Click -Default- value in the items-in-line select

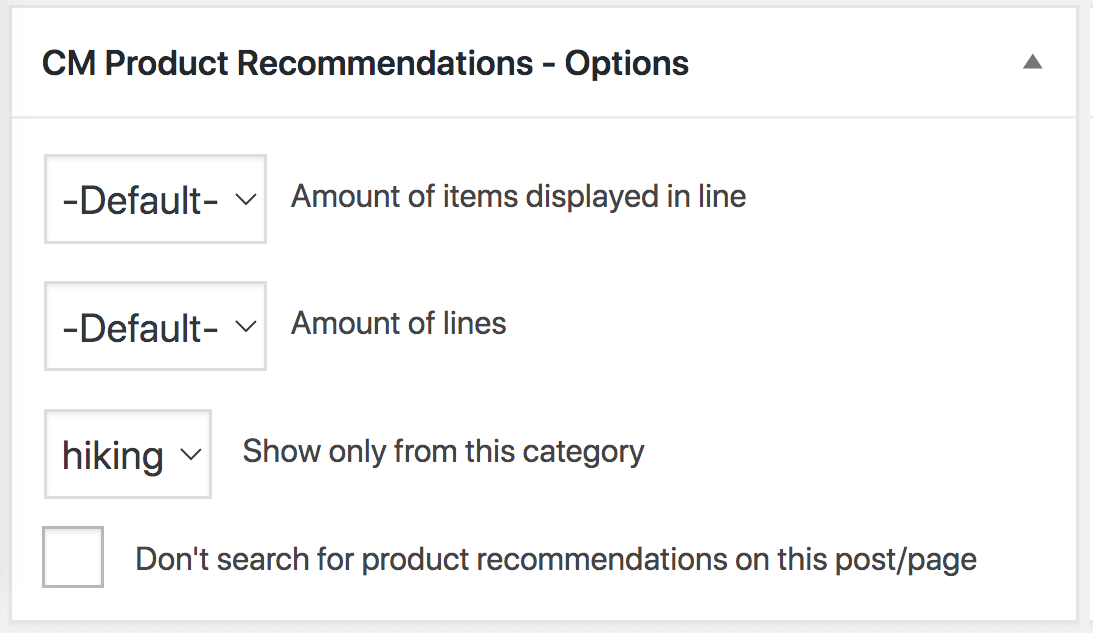(140, 200)
